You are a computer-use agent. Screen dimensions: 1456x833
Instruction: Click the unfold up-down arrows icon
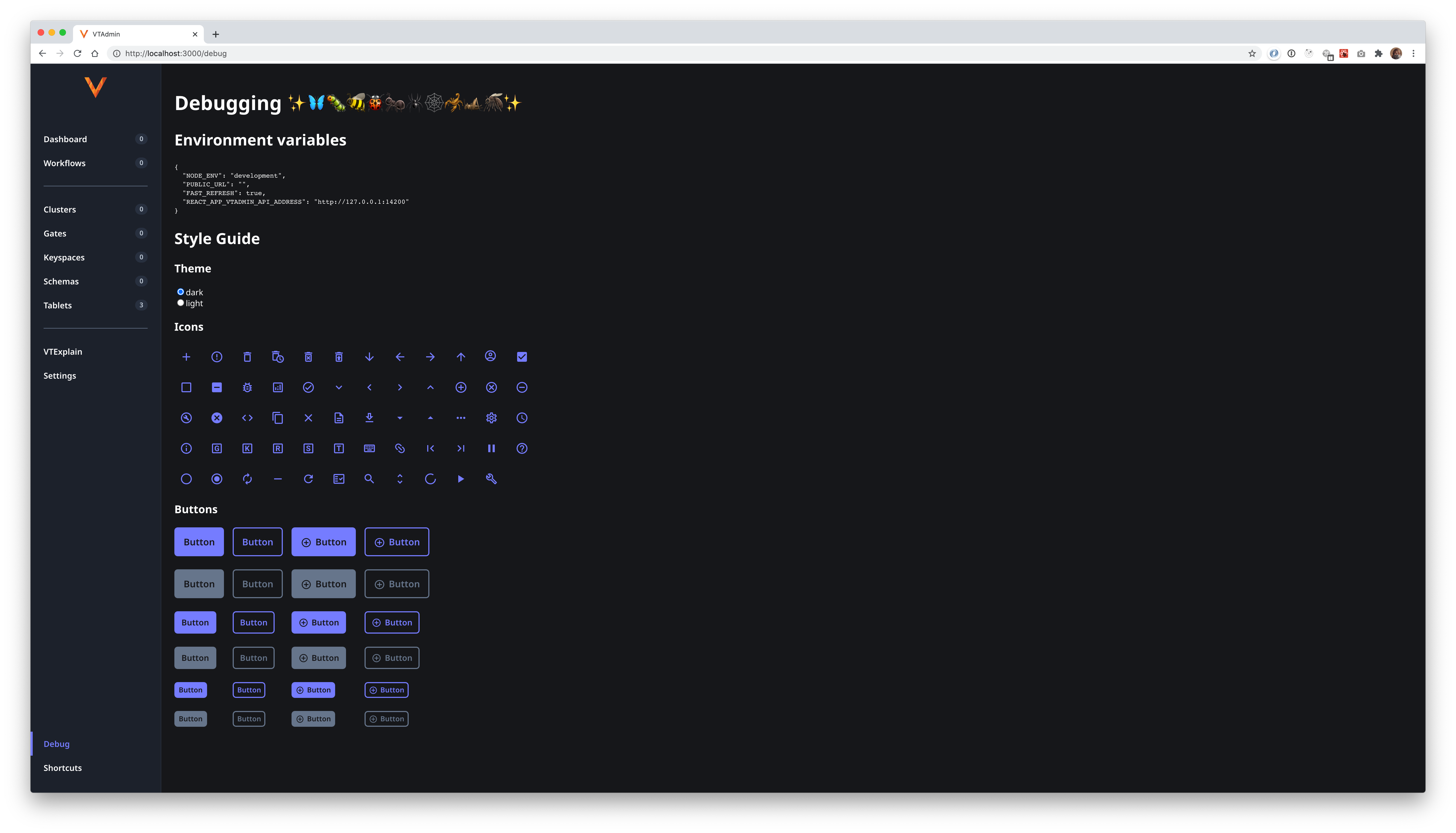click(x=400, y=479)
